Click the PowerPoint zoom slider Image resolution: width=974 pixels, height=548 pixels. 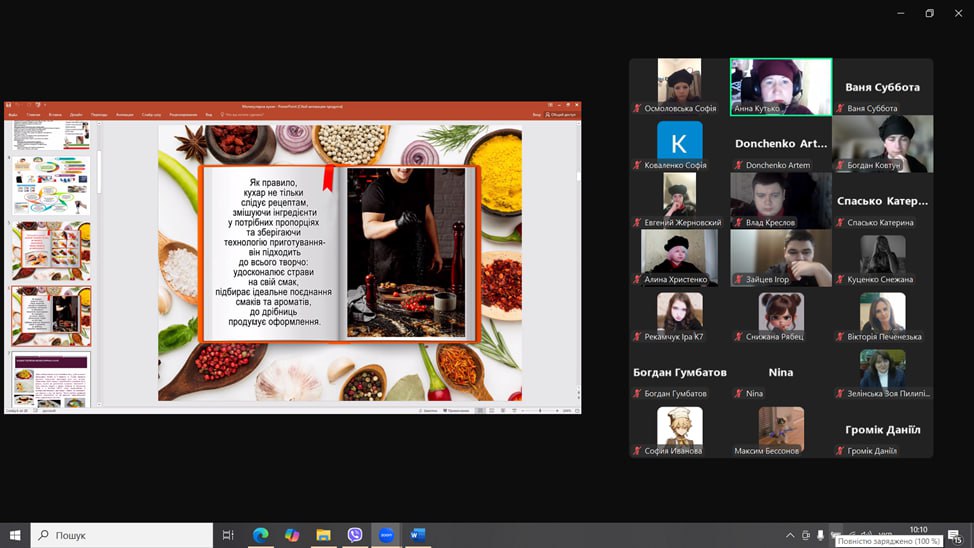540,410
